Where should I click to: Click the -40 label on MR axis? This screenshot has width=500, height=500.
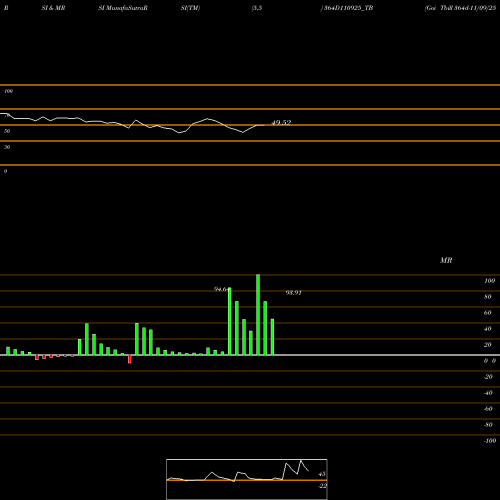488,393
